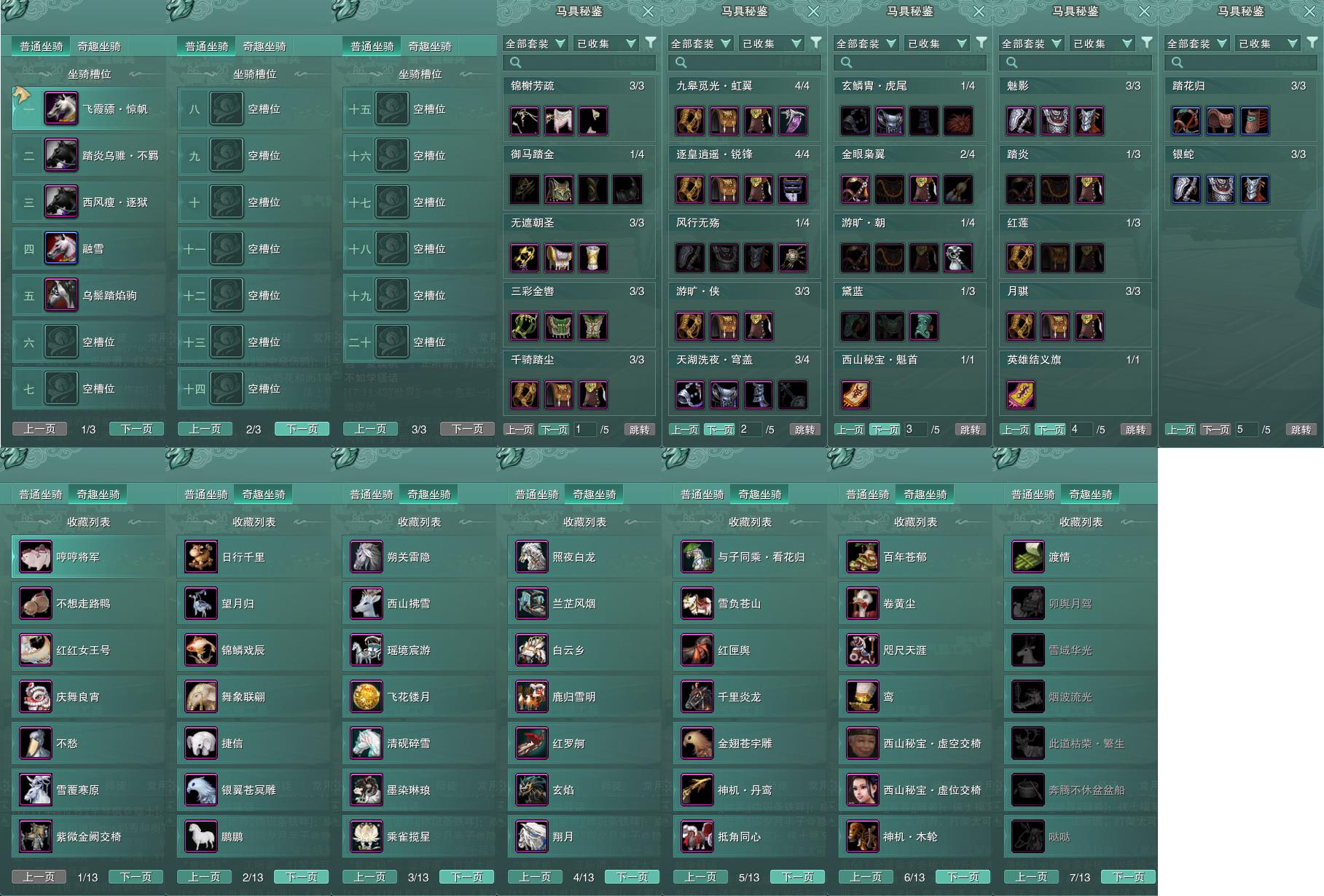This screenshot has height=896, width=1324.
Task: Click 跳转 on codex page 1
Action: [639, 430]
